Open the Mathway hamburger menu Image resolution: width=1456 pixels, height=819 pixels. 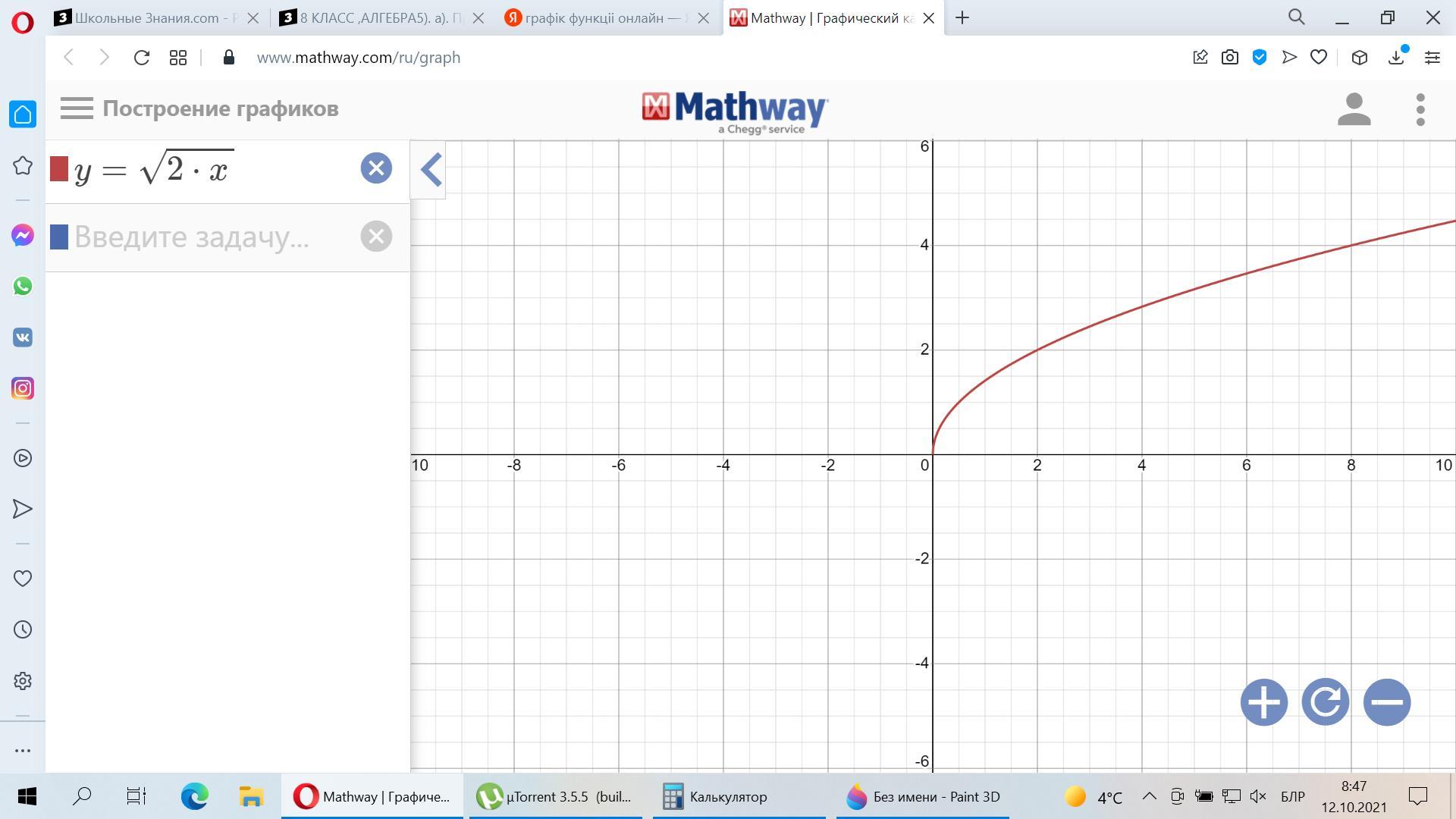(77, 108)
